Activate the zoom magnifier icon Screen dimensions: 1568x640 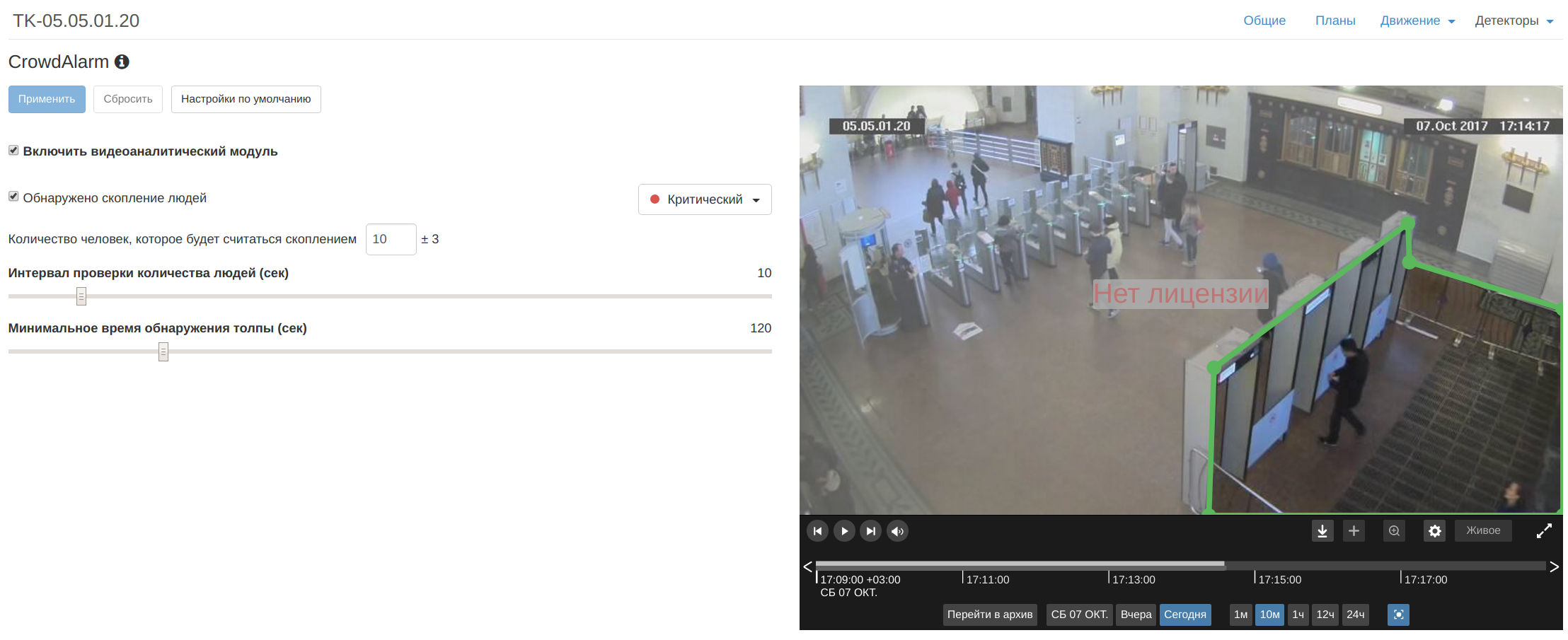pyautogui.click(x=1394, y=531)
